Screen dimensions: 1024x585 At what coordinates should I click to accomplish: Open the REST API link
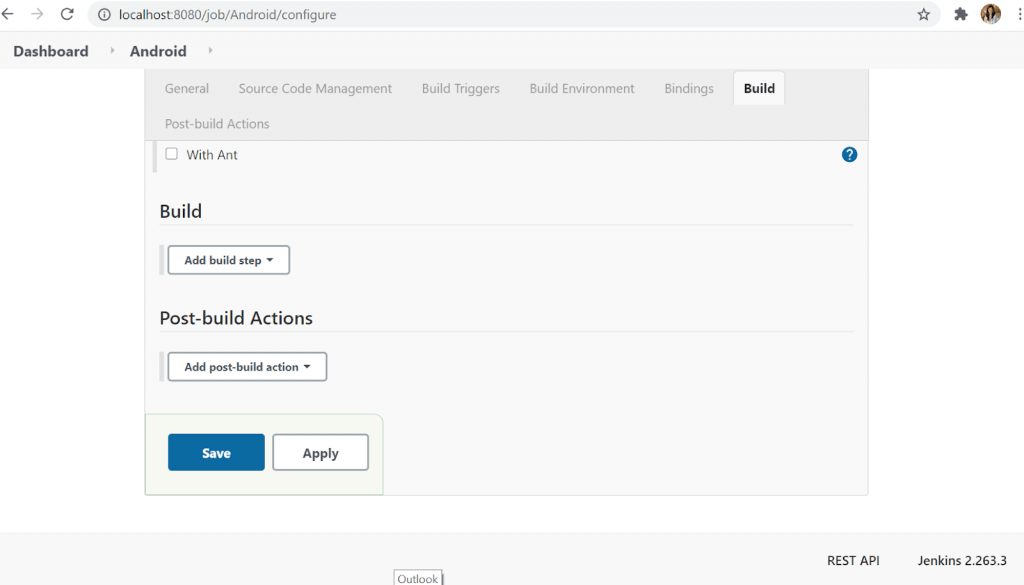853,560
